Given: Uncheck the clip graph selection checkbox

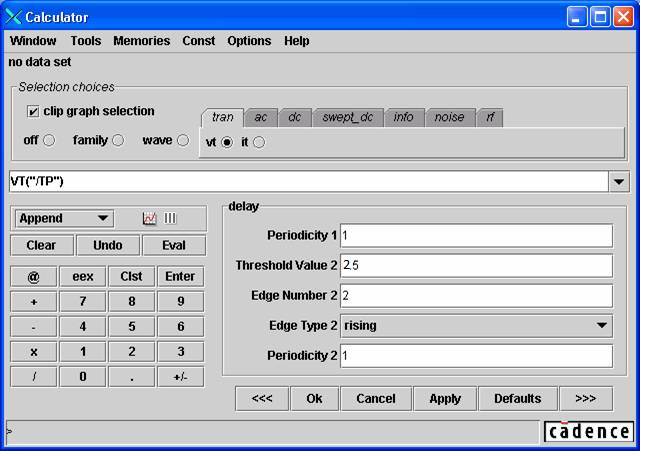Looking at the screenshot, I should point(33,111).
